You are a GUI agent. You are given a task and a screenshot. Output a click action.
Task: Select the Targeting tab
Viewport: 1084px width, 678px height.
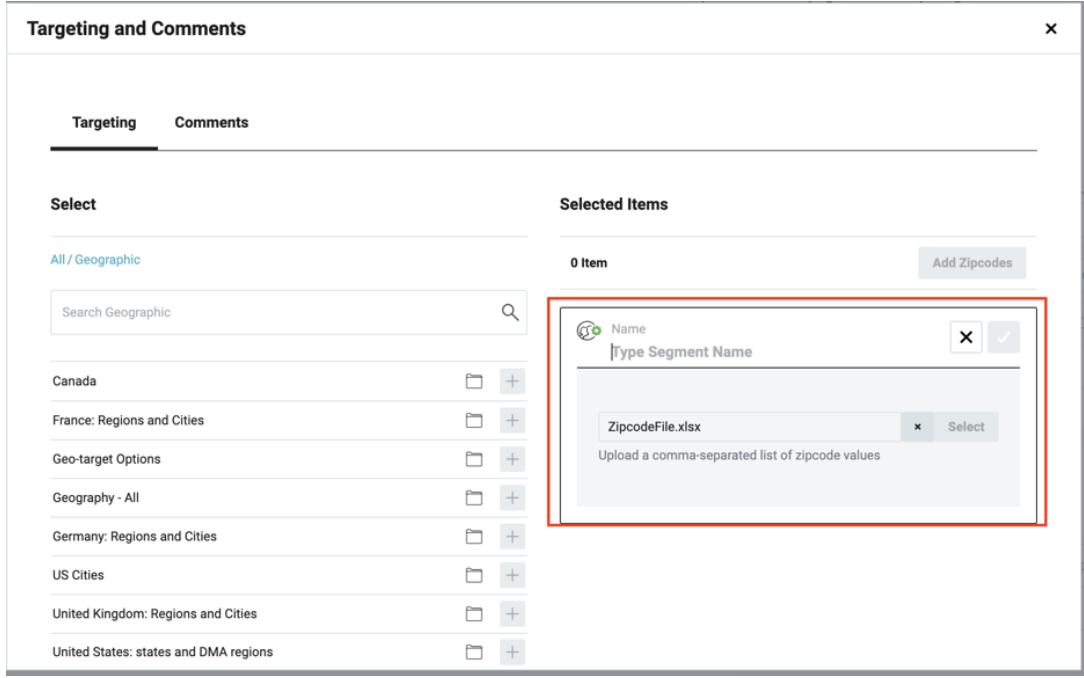pos(104,123)
